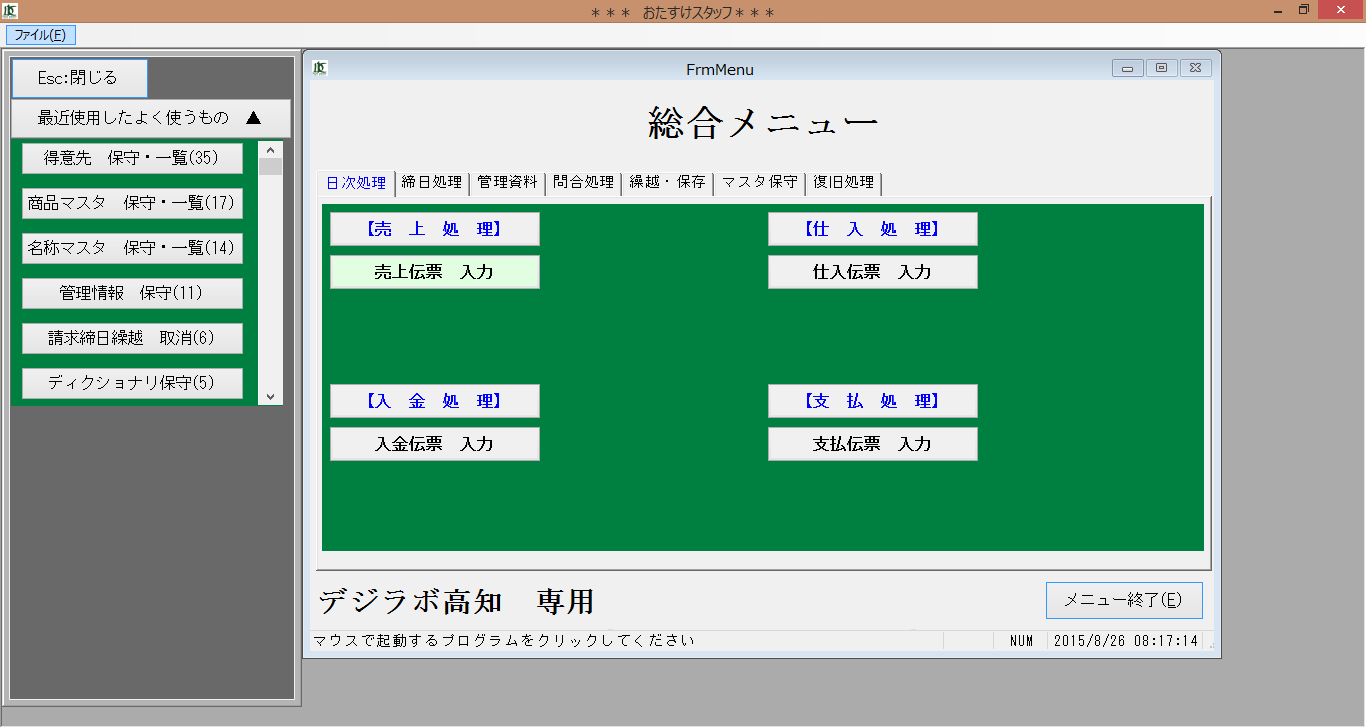Open 得意先 保守・一覧(35) shortcut

tap(132, 158)
